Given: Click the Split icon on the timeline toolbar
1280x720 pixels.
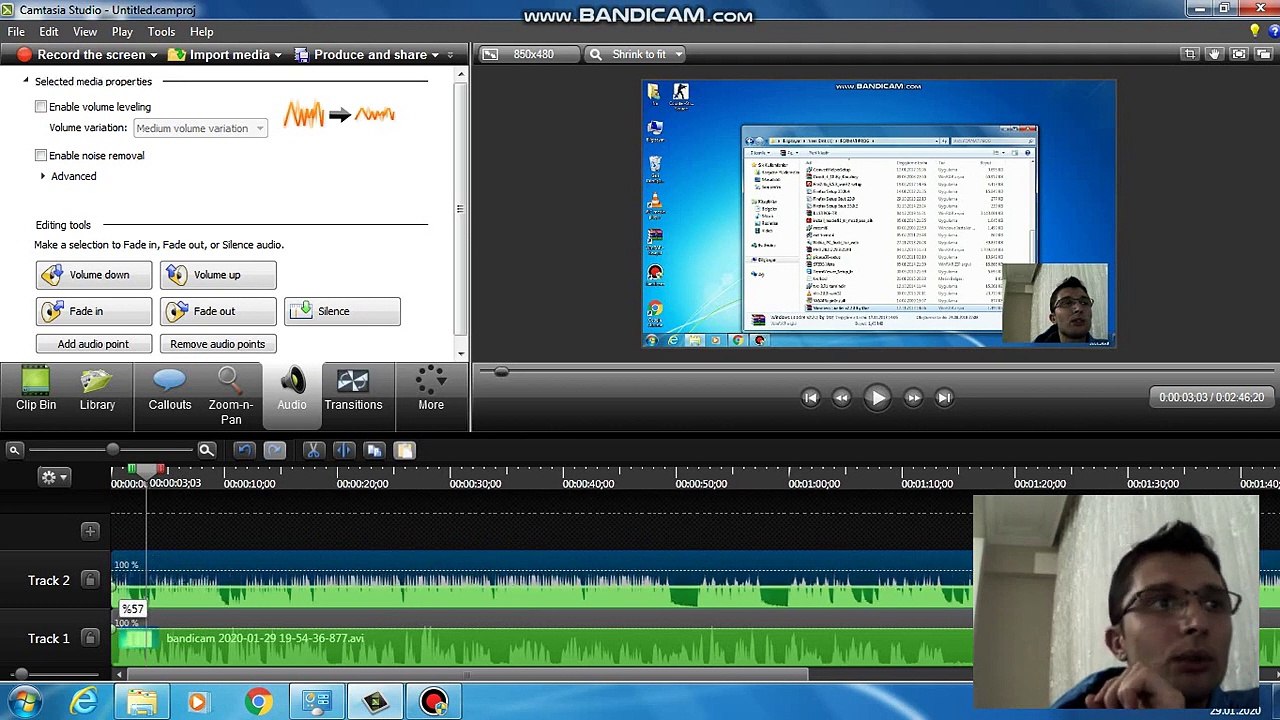Looking at the screenshot, I should [x=343, y=451].
